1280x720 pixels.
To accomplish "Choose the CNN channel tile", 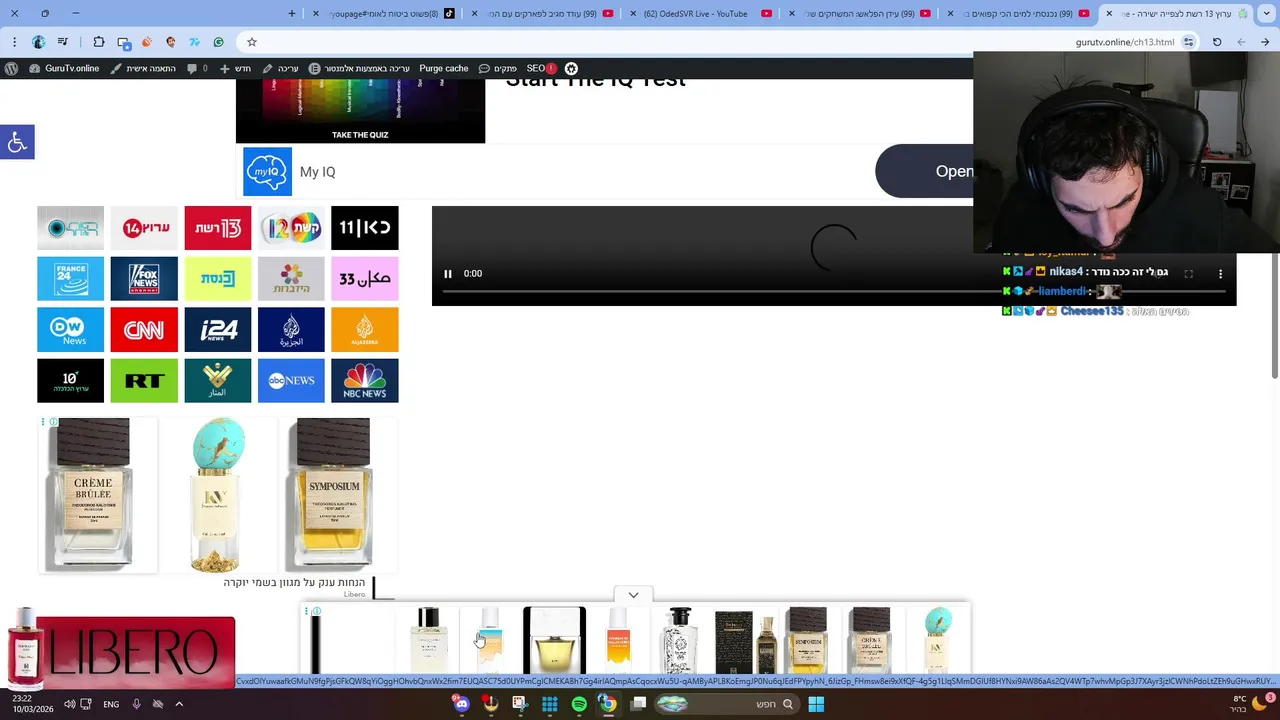I will (x=144, y=330).
